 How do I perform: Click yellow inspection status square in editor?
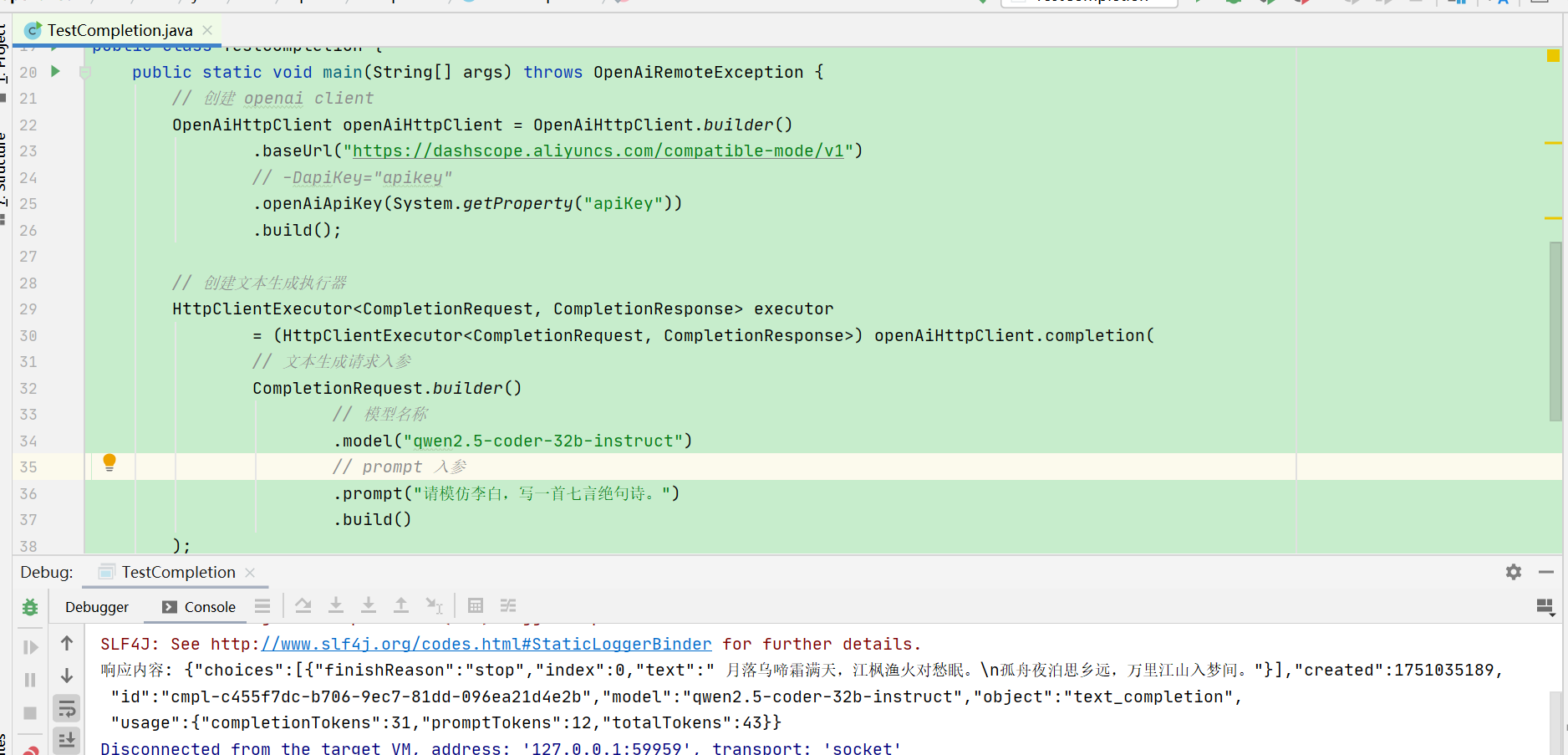[1553, 55]
